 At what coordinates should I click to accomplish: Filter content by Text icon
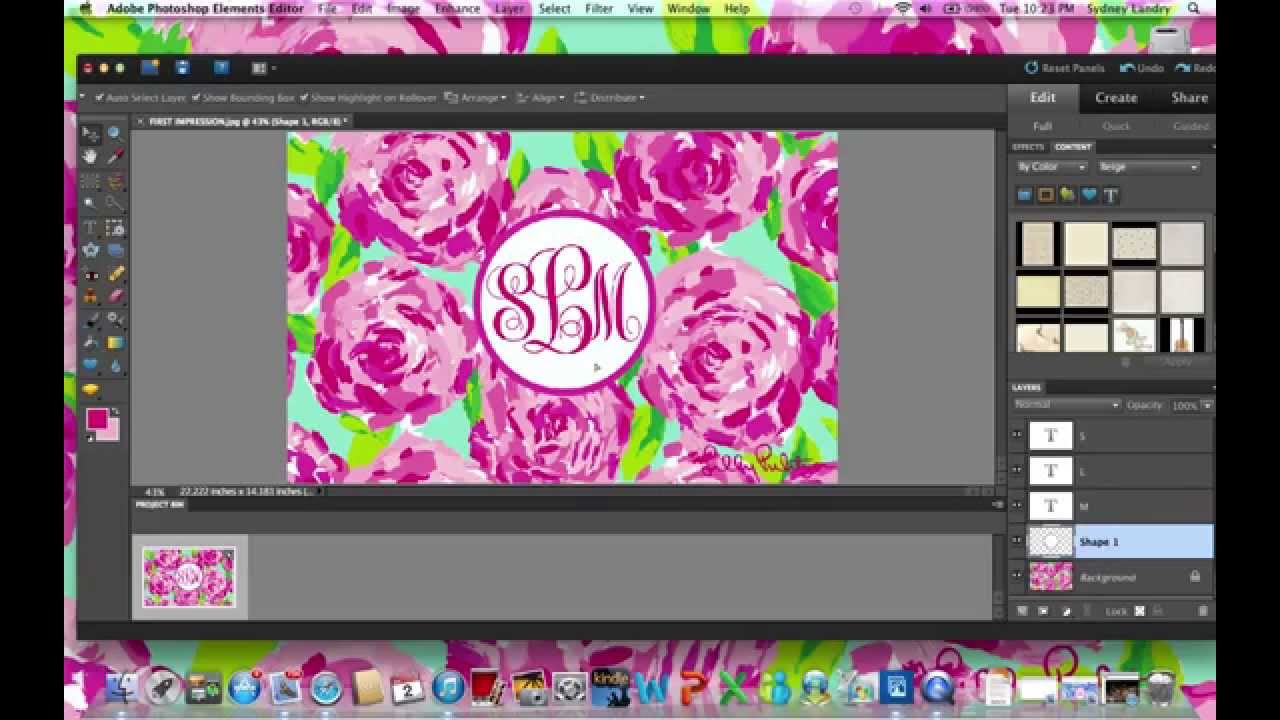point(1110,195)
